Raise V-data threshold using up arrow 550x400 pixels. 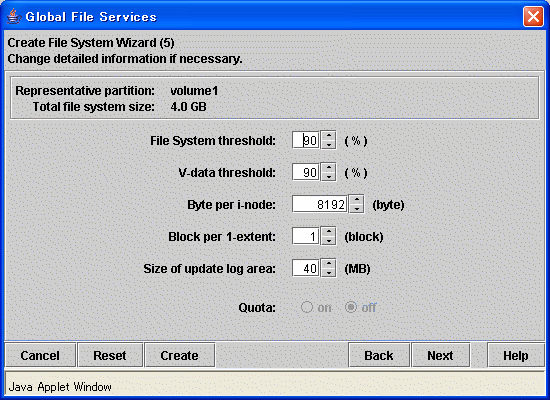(329, 168)
